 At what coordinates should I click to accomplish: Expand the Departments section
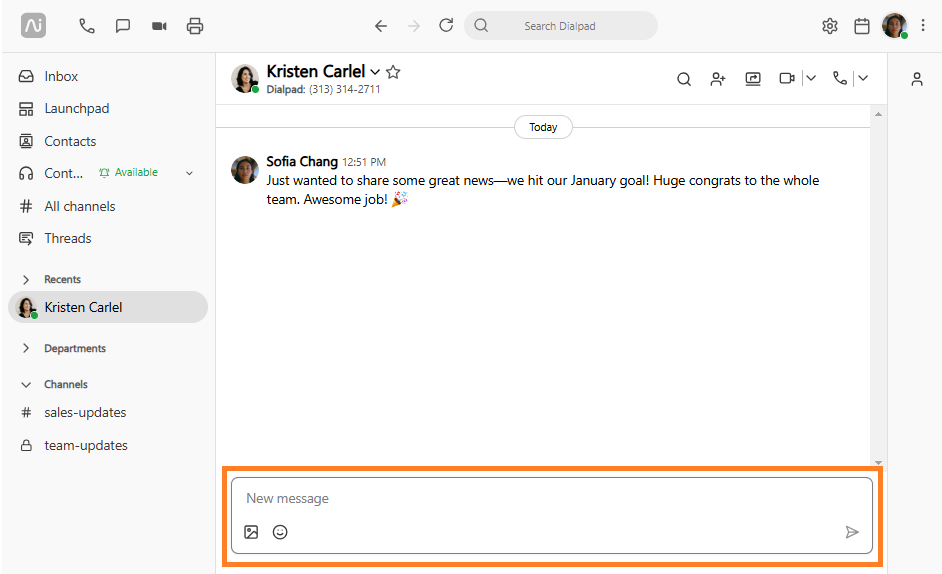point(26,348)
